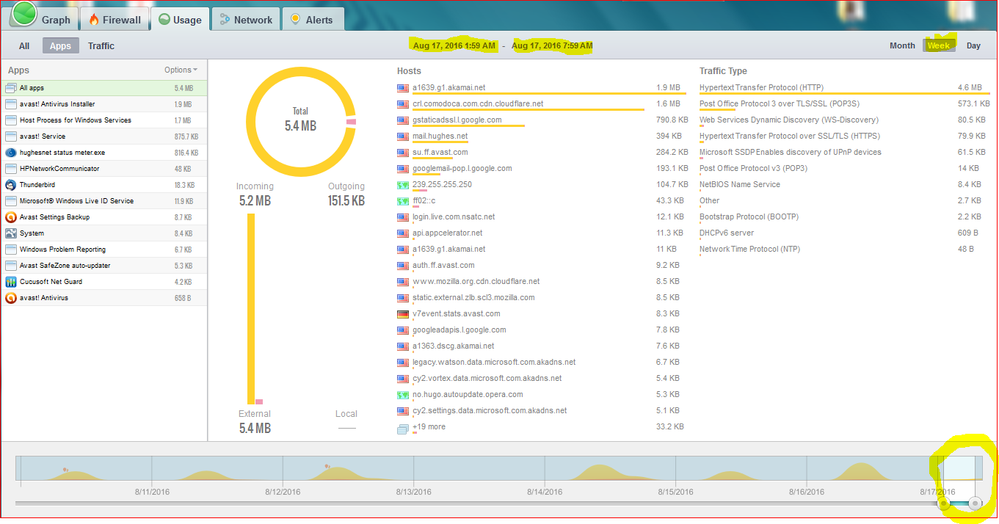Click the Avast Settings Backup icon
This screenshot has height=524, width=999.
click(x=10, y=217)
